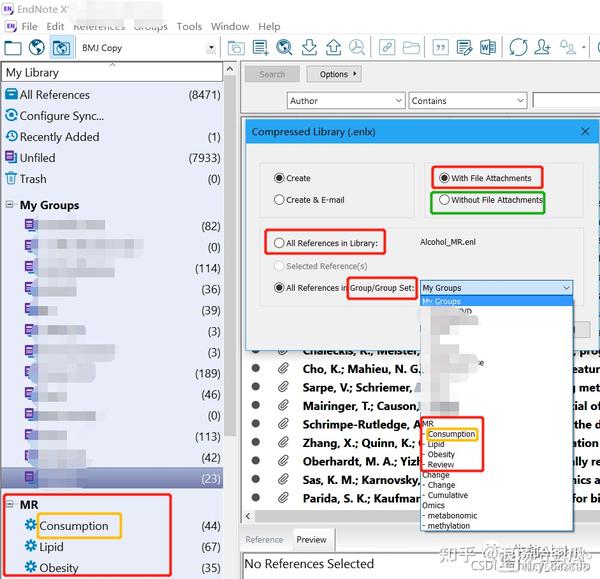Click the Export upload arrow icon
This screenshot has height=579, width=600.
pos(333,48)
